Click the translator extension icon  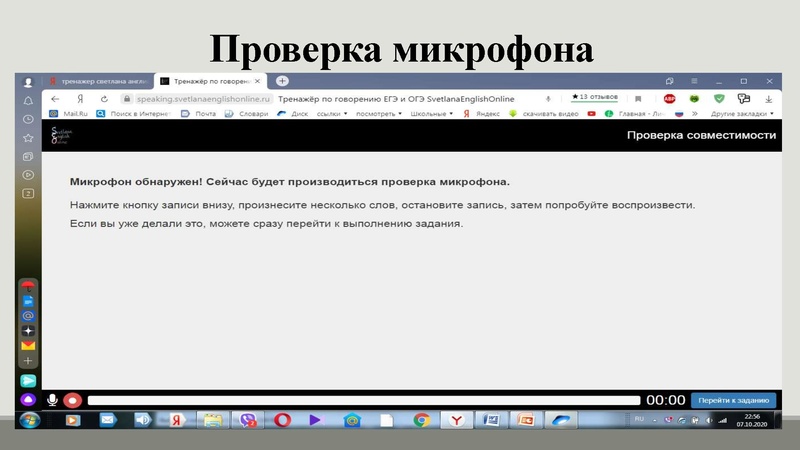click(x=744, y=98)
